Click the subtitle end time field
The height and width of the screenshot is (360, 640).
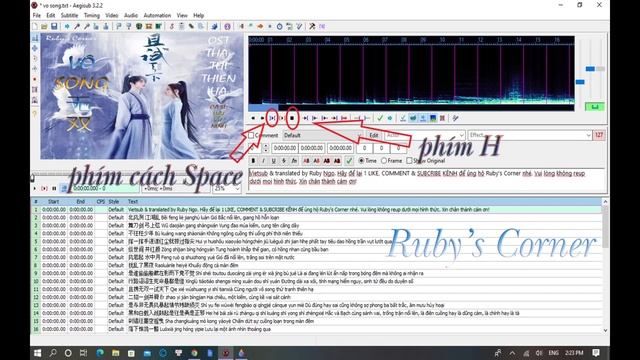[x=312, y=148]
